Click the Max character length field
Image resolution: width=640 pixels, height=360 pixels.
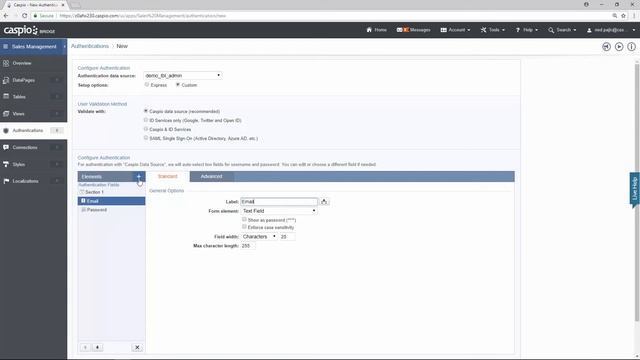[248, 246]
